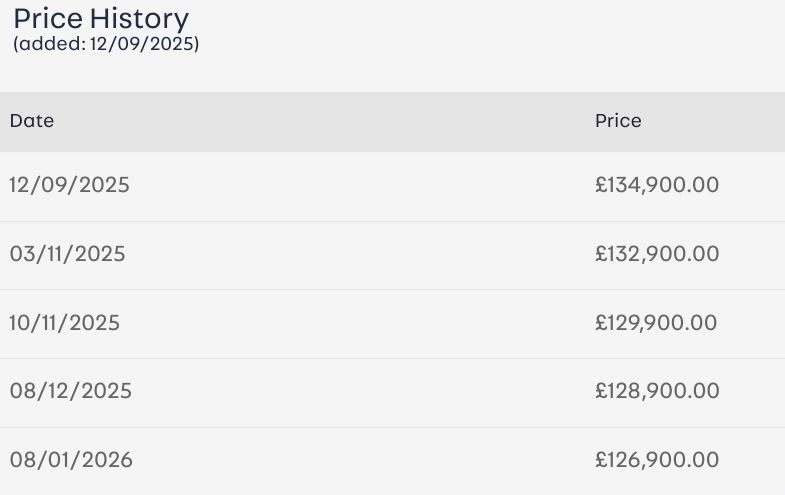
Task: Click the 08/12/2025 date entry
Action: 70,391
